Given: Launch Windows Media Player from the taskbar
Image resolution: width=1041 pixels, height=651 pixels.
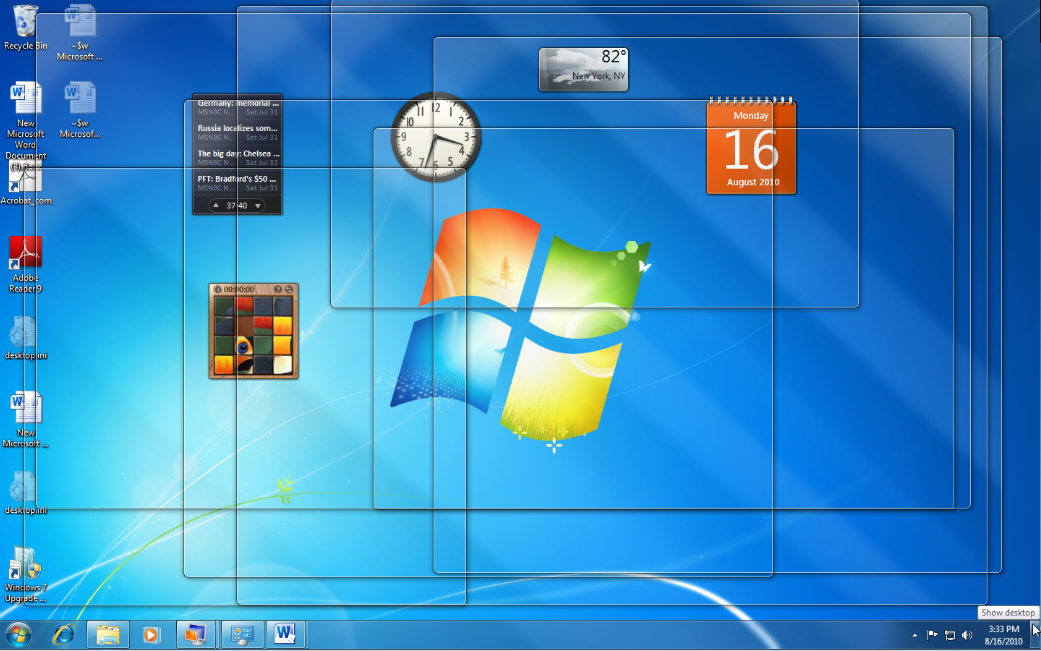Looking at the screenshot, I should [151, 635].
